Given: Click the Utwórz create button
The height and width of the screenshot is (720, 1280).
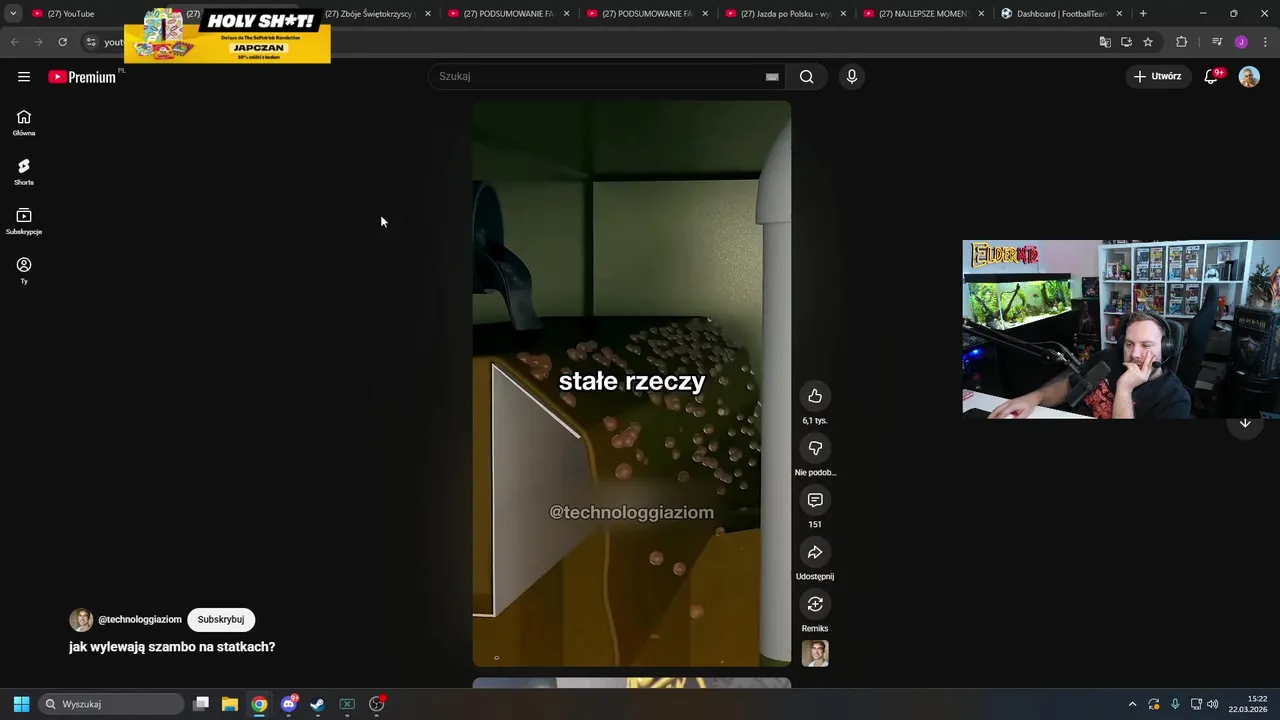Looking at the screenshot, I should pos(1157,76).
